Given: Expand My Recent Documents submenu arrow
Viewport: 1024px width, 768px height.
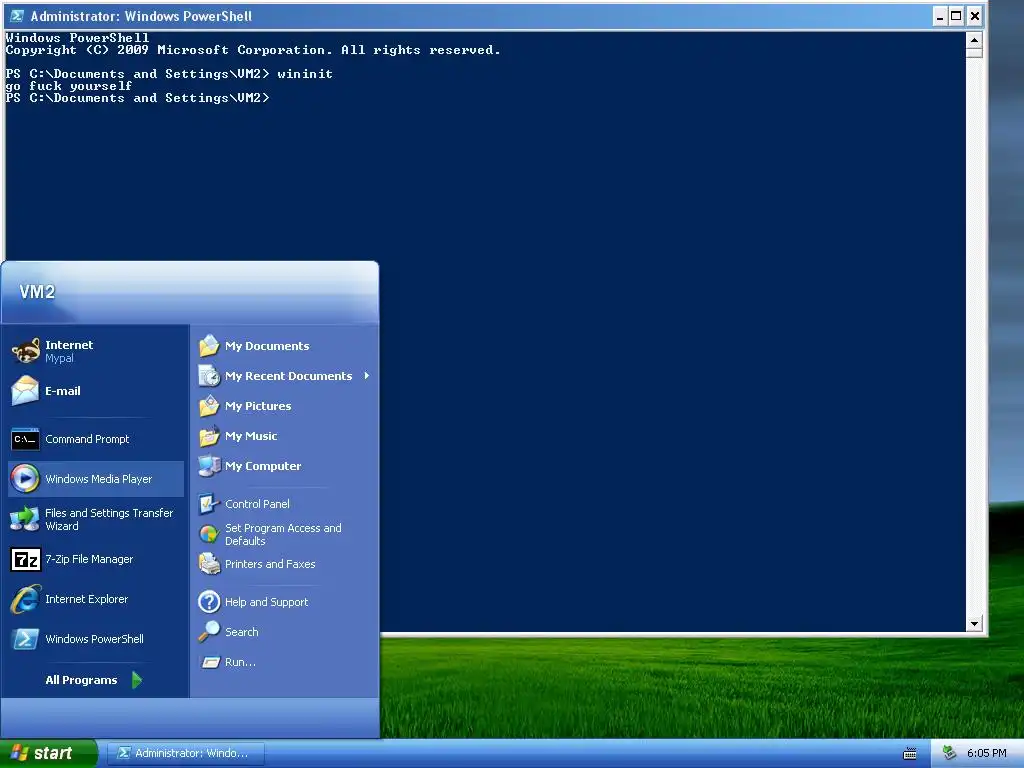Looking at the screenshot, I should click(367, 376).
